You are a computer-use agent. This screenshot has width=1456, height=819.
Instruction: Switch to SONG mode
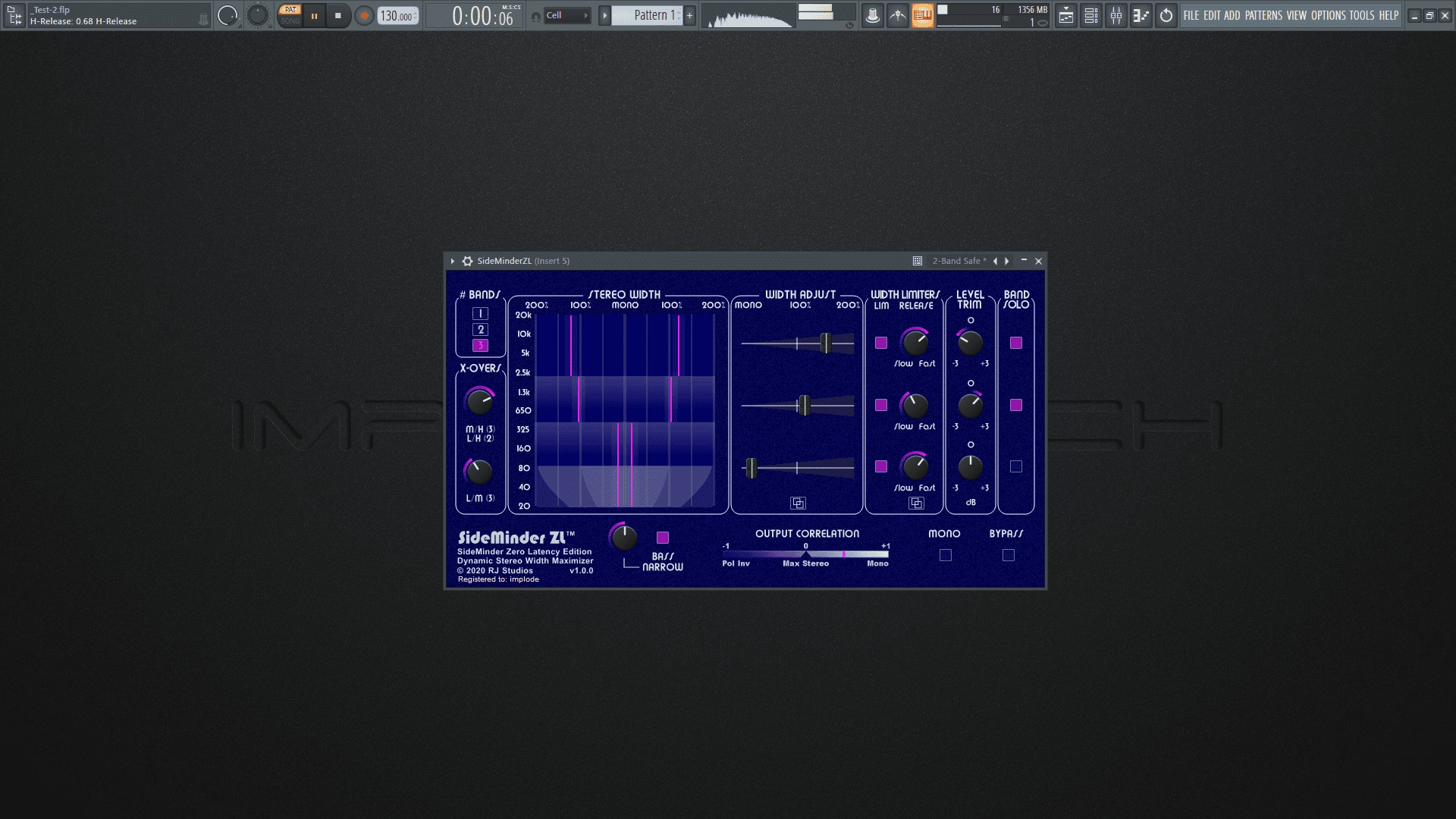290,21
